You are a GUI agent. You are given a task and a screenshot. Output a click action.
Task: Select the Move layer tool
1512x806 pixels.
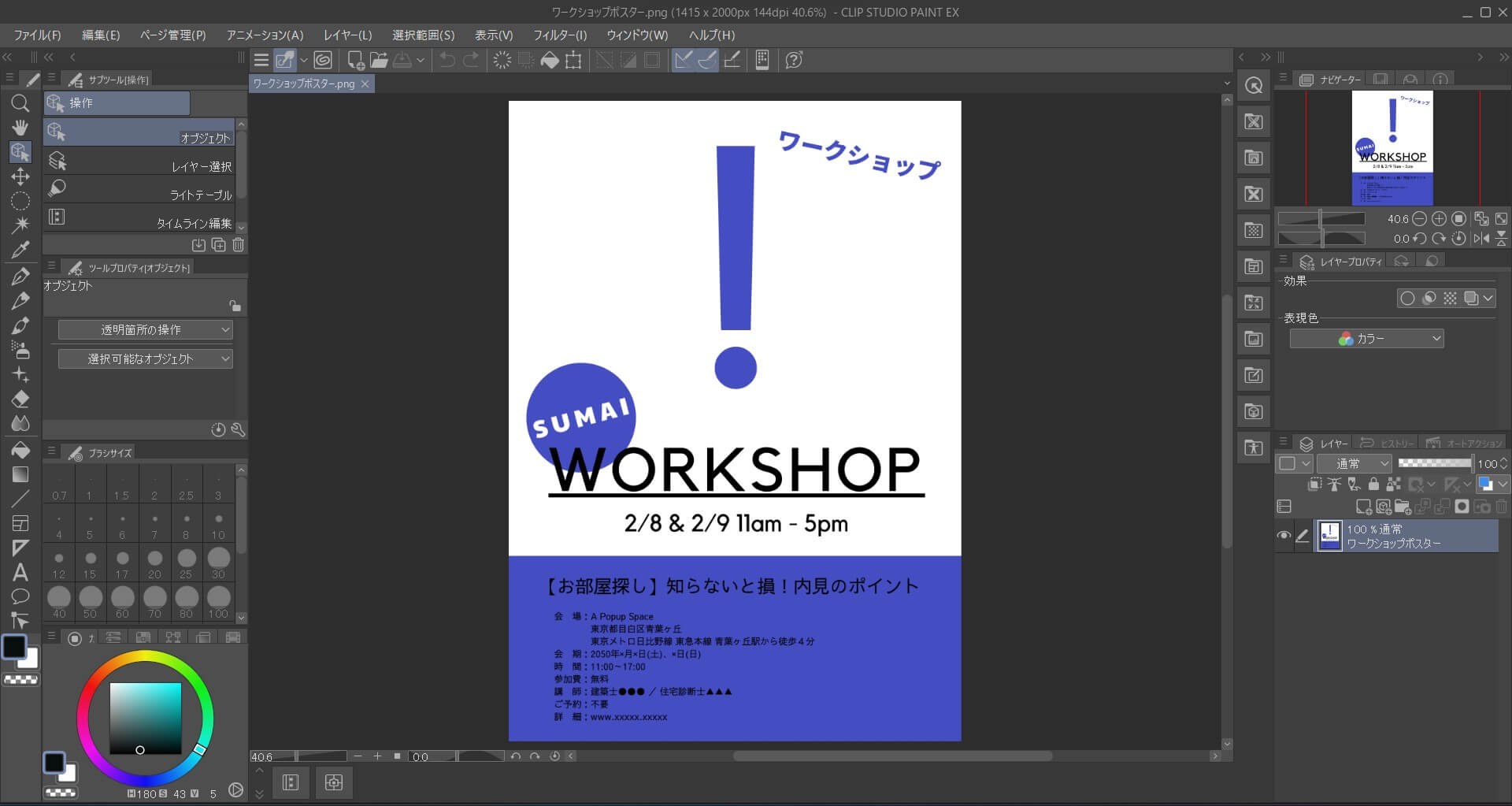[x=20, y=176]
